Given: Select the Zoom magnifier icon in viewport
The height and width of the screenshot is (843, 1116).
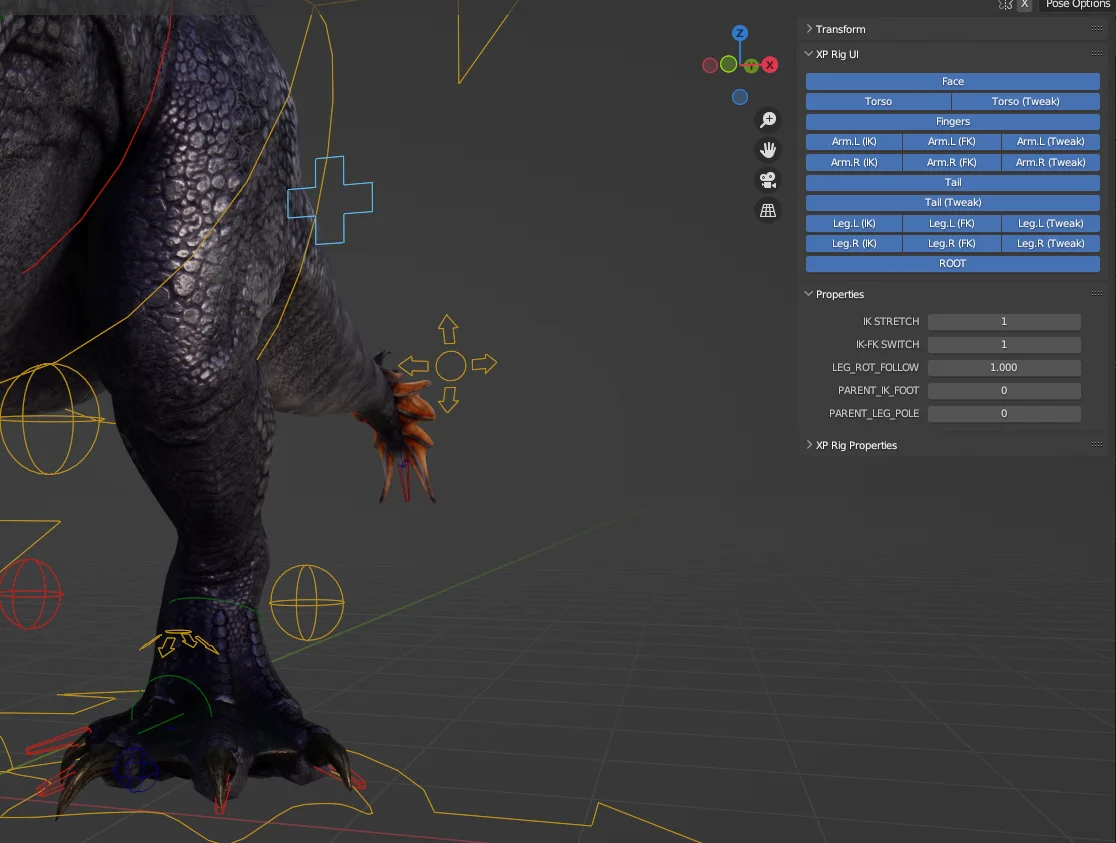Looking at the screenshot, I should (x=767, y=119).
